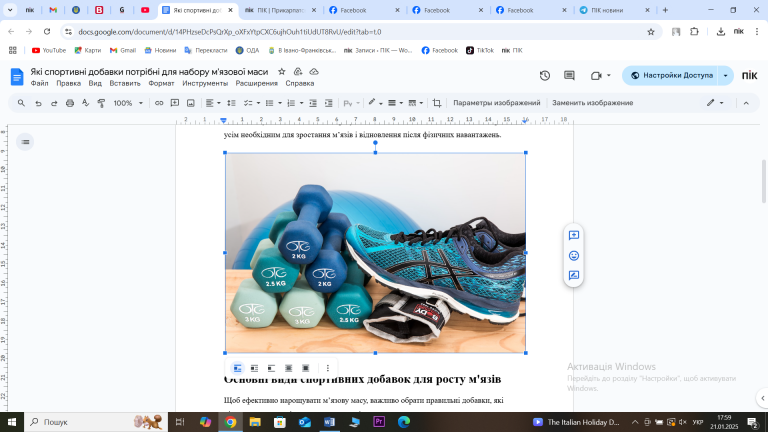Open the editing mode pencil dropdown

(x=715, y=103)
